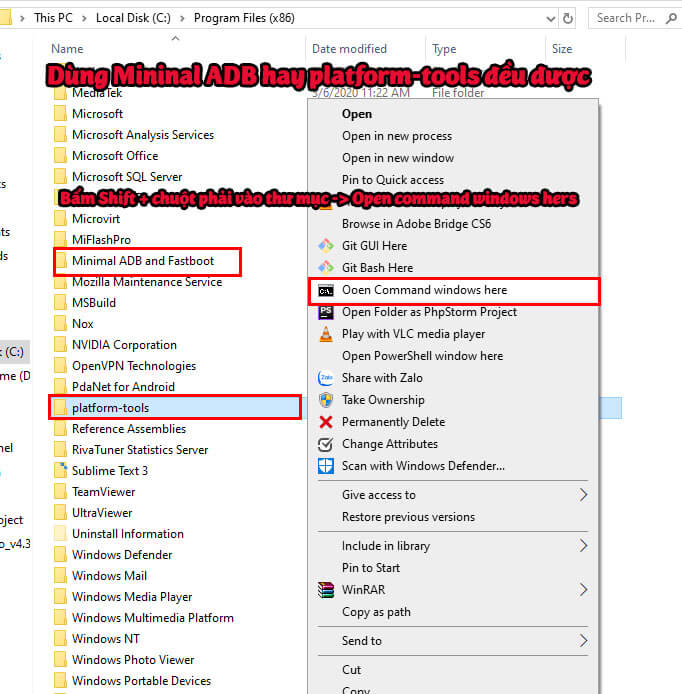Choose Open PowerShell window here
The width and height of the screenshot is (682, 694).
click(422, 356)
